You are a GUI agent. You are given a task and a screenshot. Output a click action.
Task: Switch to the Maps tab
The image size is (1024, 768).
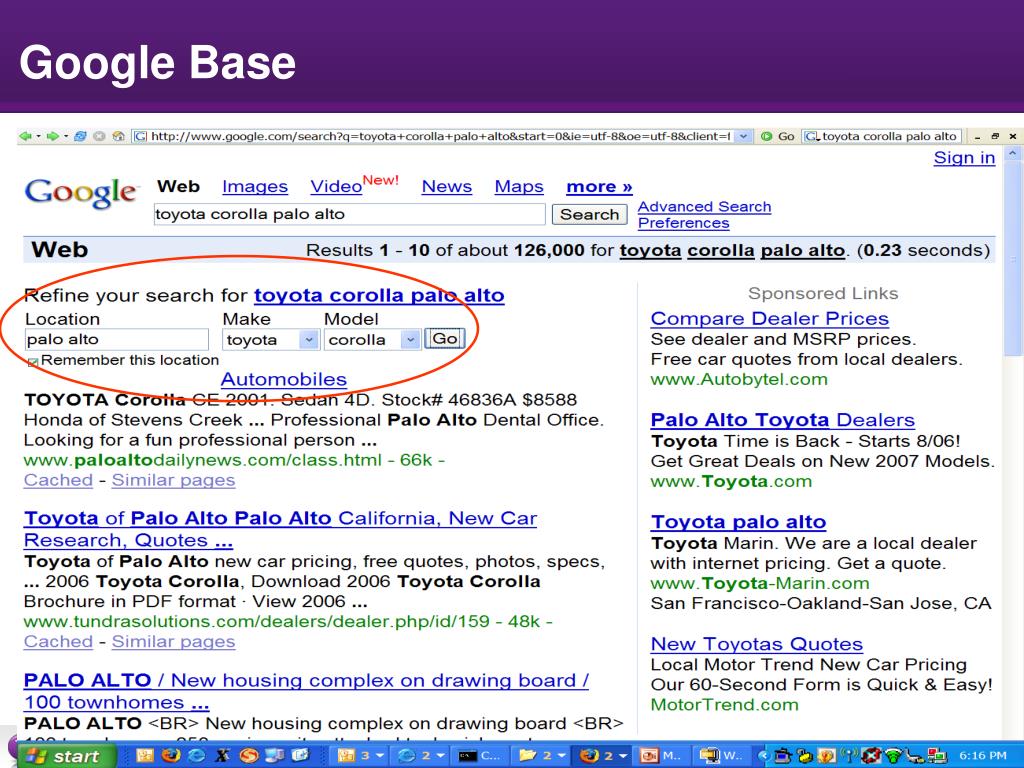519,187
